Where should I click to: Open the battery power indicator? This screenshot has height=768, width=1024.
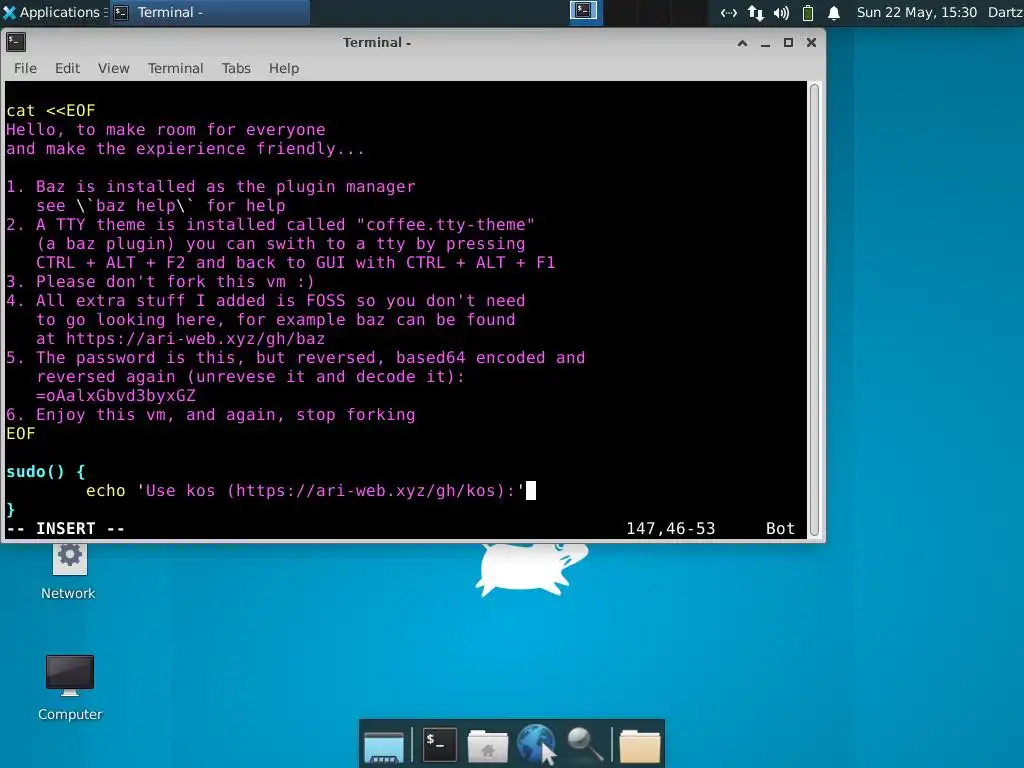click(808, 13)
